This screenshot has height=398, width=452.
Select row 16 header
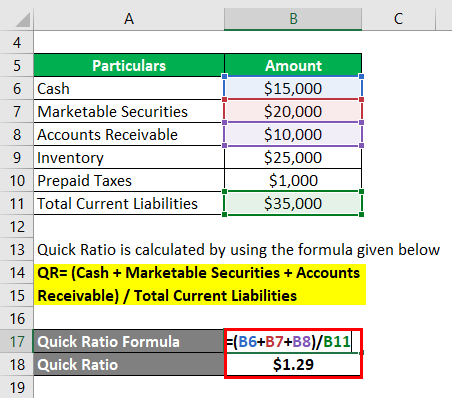17,318
